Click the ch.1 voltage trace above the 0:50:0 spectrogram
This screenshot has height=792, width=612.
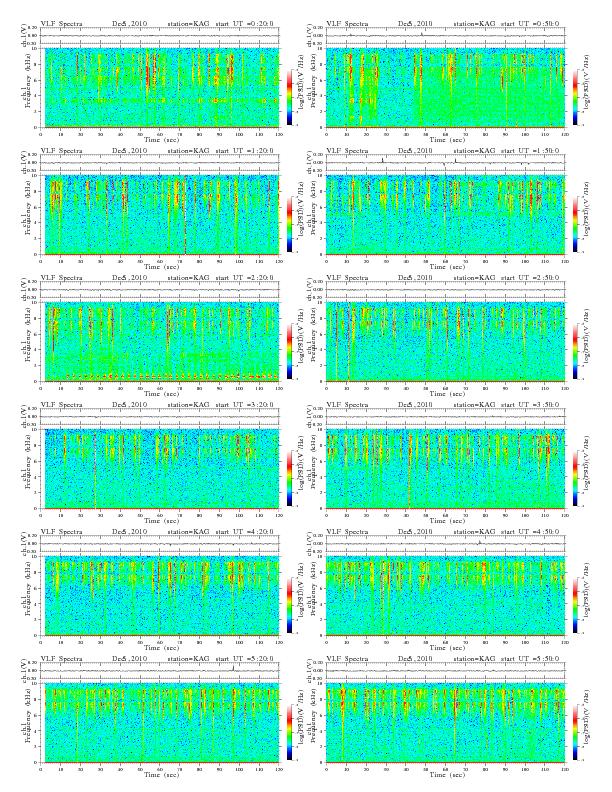click(x=445, y=35)
